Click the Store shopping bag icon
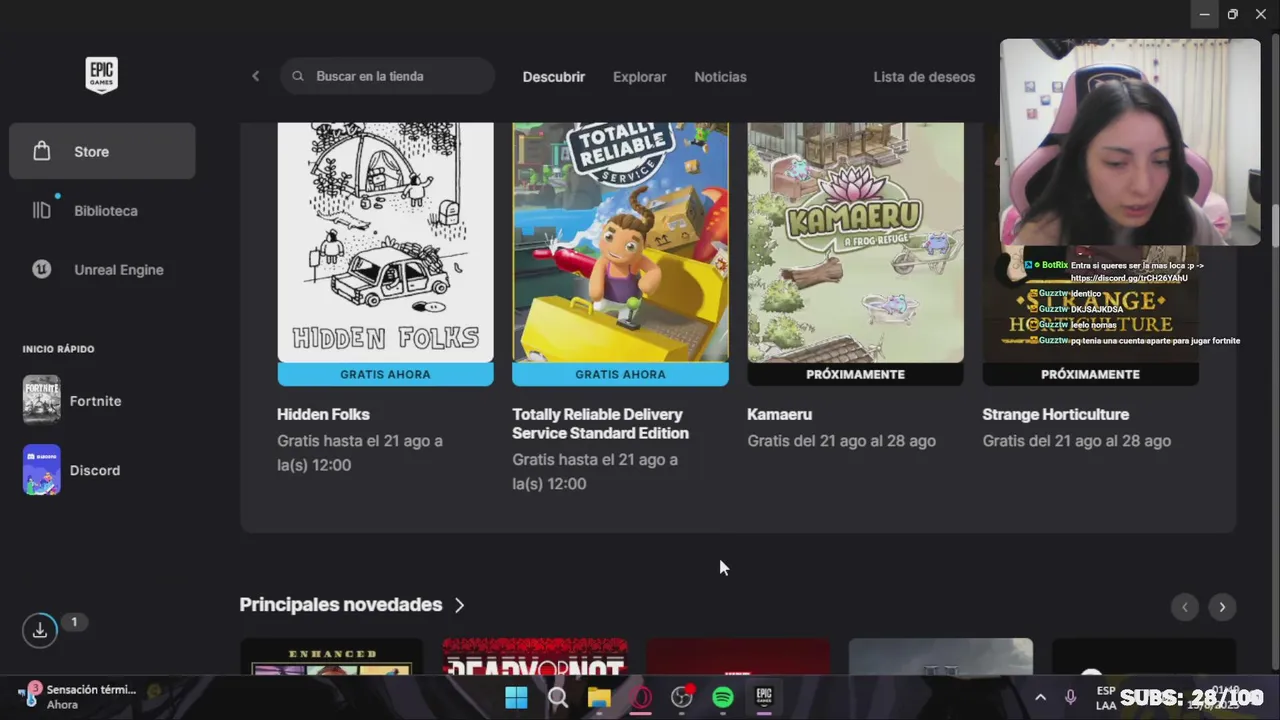This screenshot has height=720, width=1280. pyautogui.click(x=41, y=151)
